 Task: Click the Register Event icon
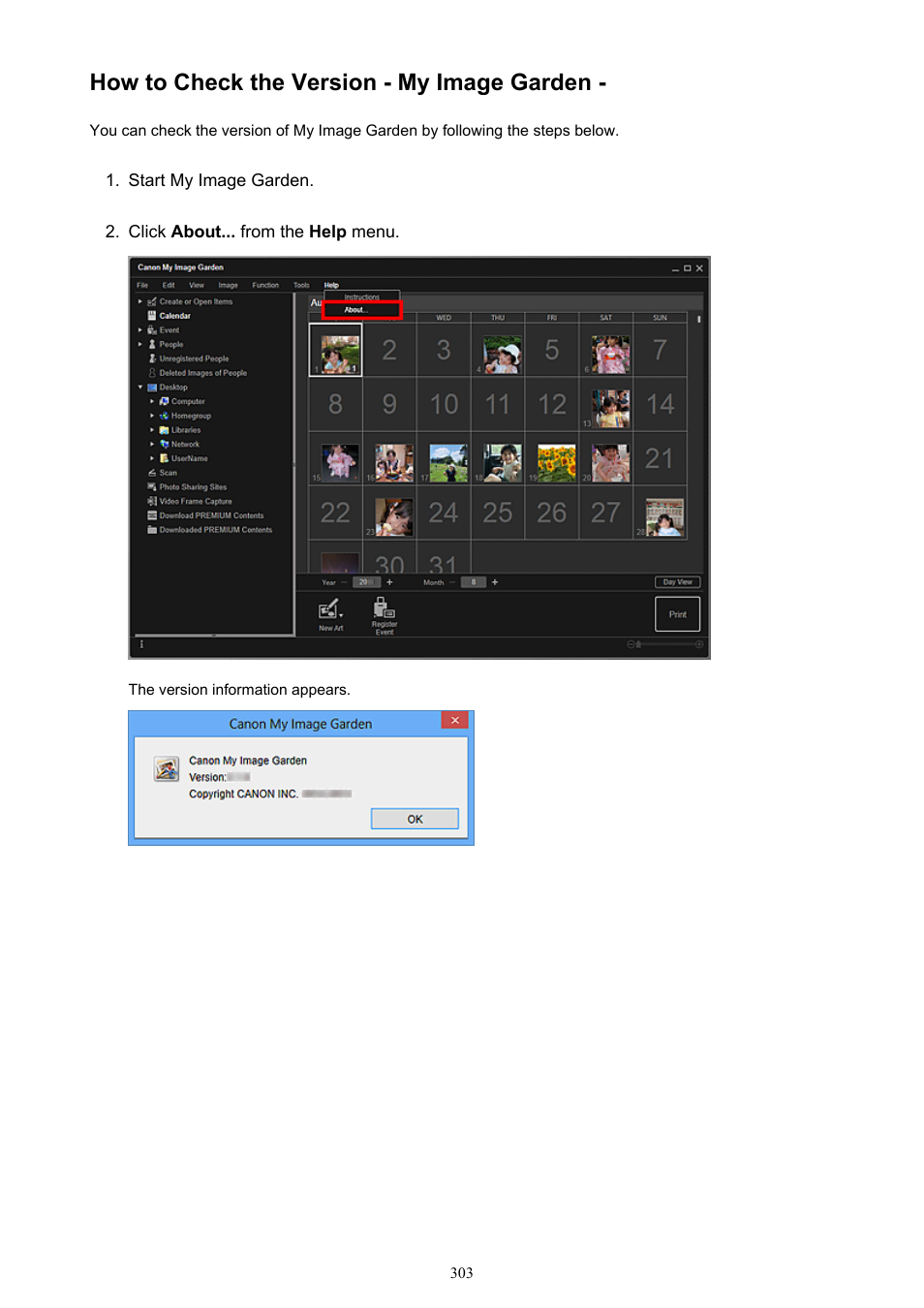pyautogui.click(x=384, y=607)
